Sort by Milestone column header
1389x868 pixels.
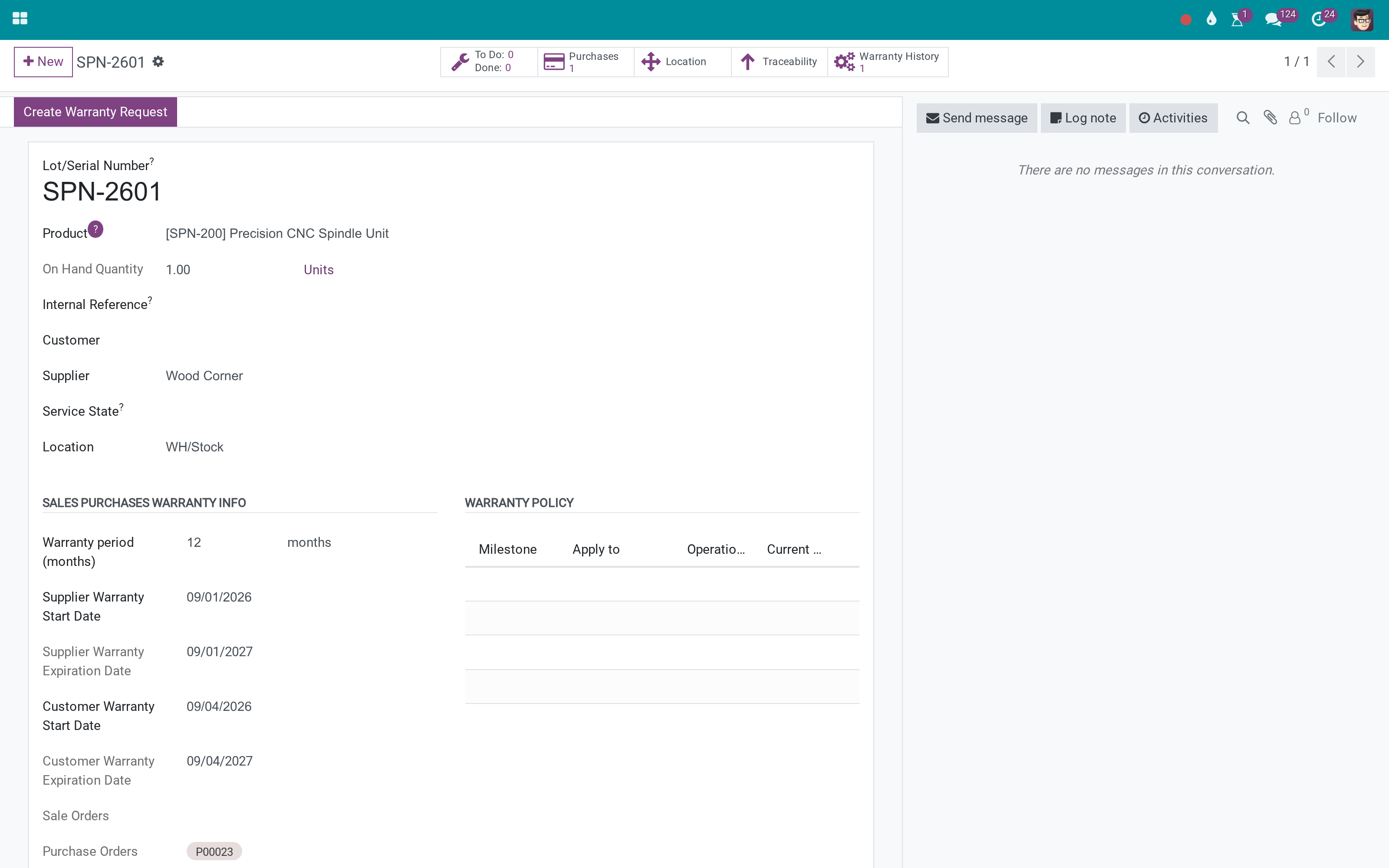coord(507,549)
